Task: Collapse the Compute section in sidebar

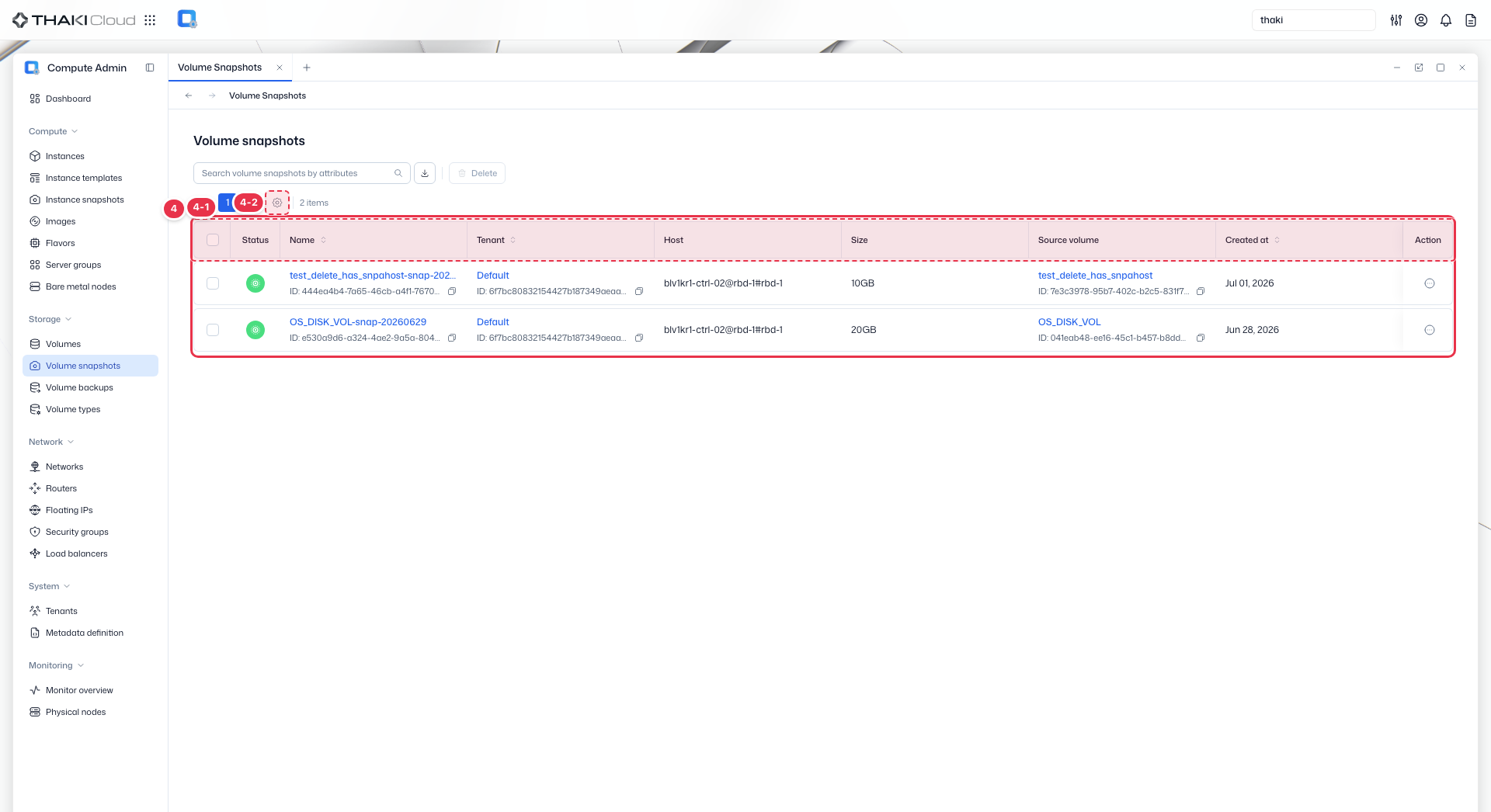Action: click(x=53, y=131)
